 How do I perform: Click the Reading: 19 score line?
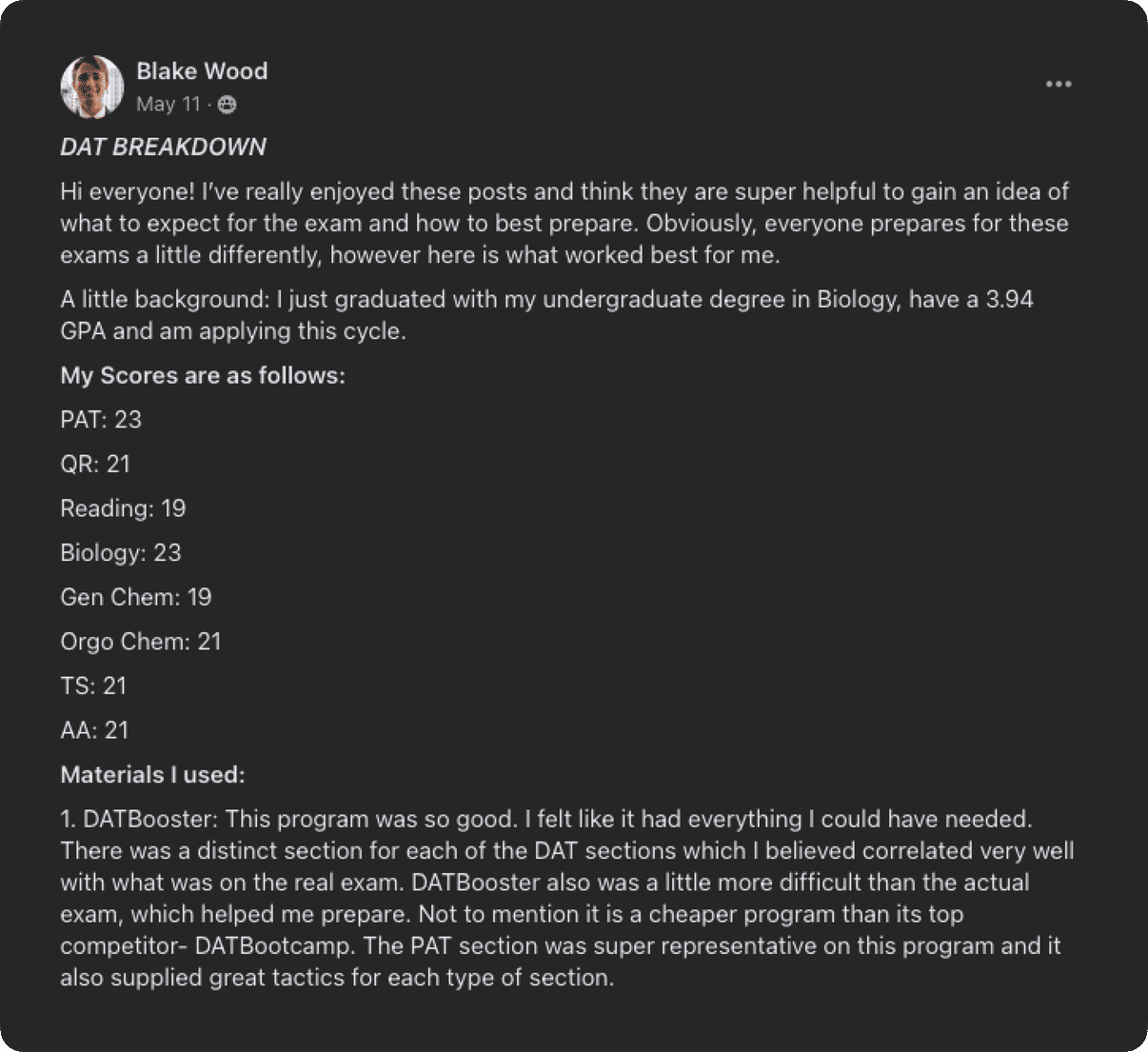click(123, 508)
